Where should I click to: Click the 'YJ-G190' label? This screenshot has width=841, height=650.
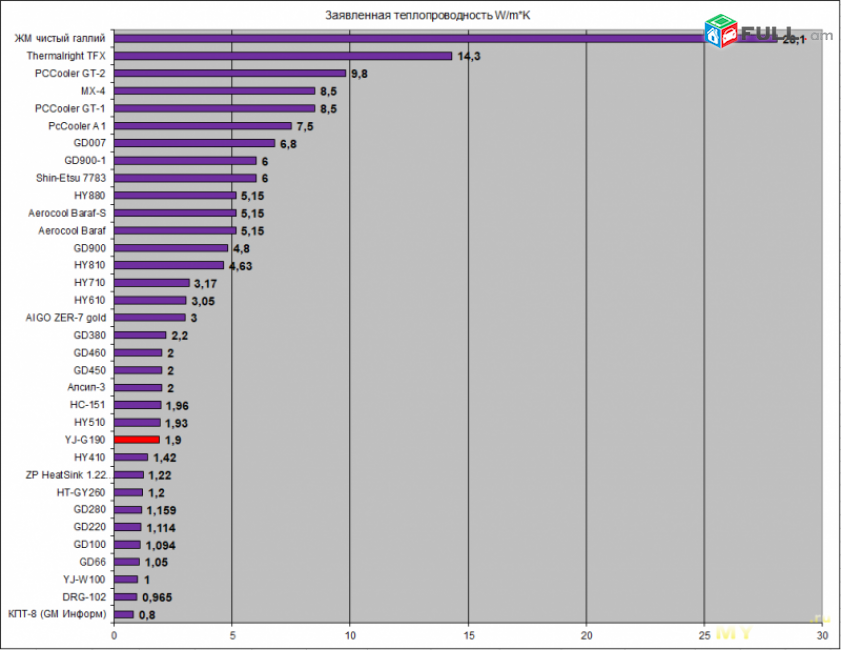[85, 440]
